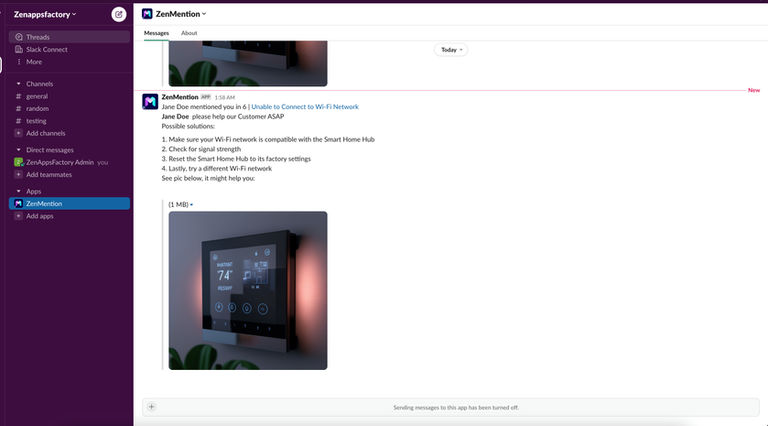The image size is (768, 426).
Task: Open the smart home hub image thumbnail
Action: [248, 290]
